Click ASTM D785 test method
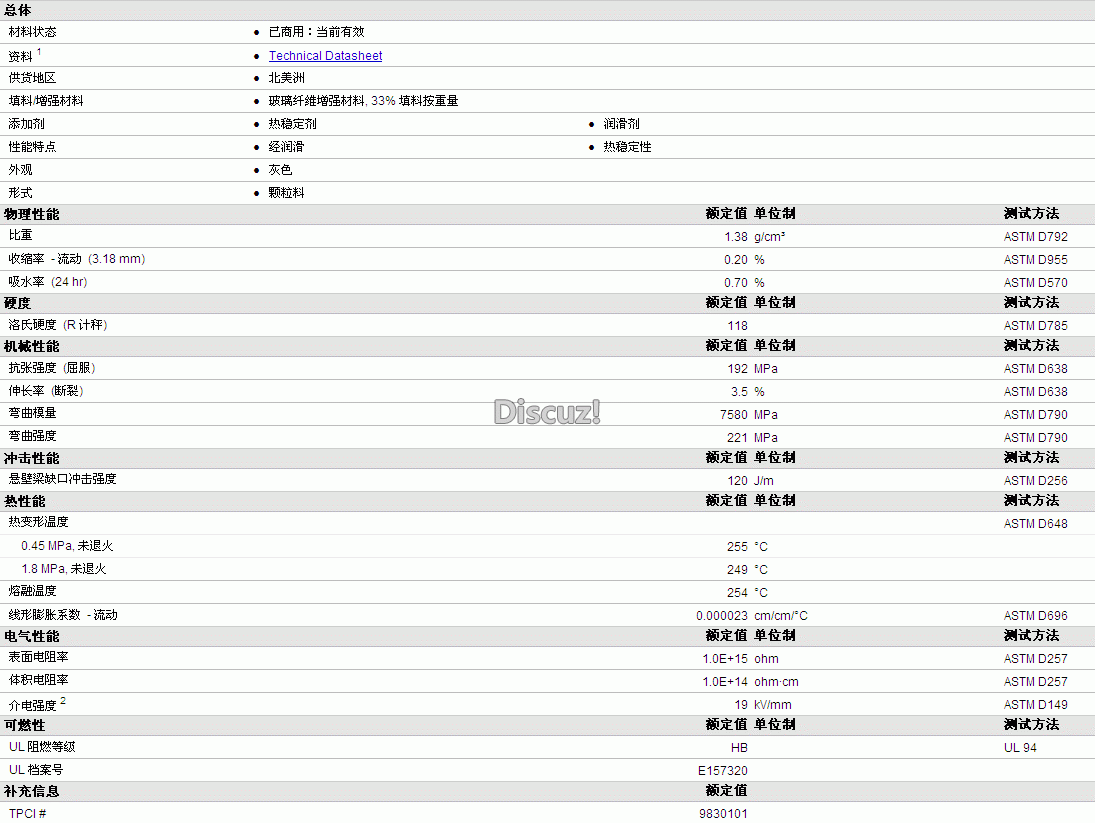Image resolution: width=1095 pixels, height=823 pixels. (x=1036, y=326)
